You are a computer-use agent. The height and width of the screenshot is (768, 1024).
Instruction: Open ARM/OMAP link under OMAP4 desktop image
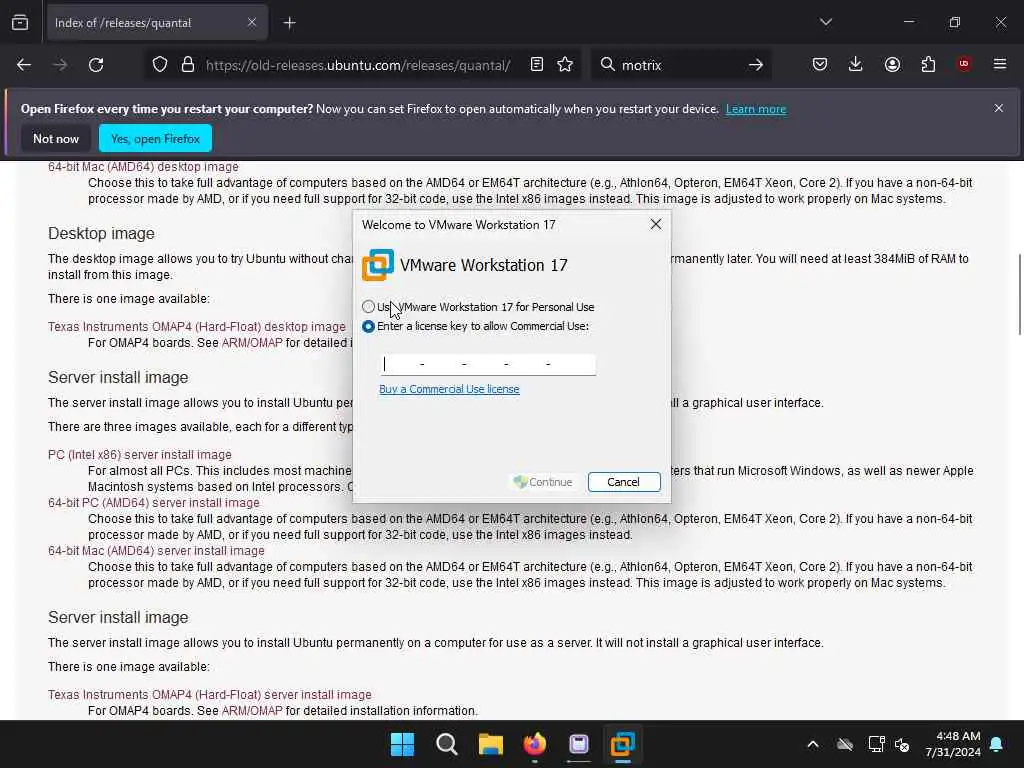(252, 343)
